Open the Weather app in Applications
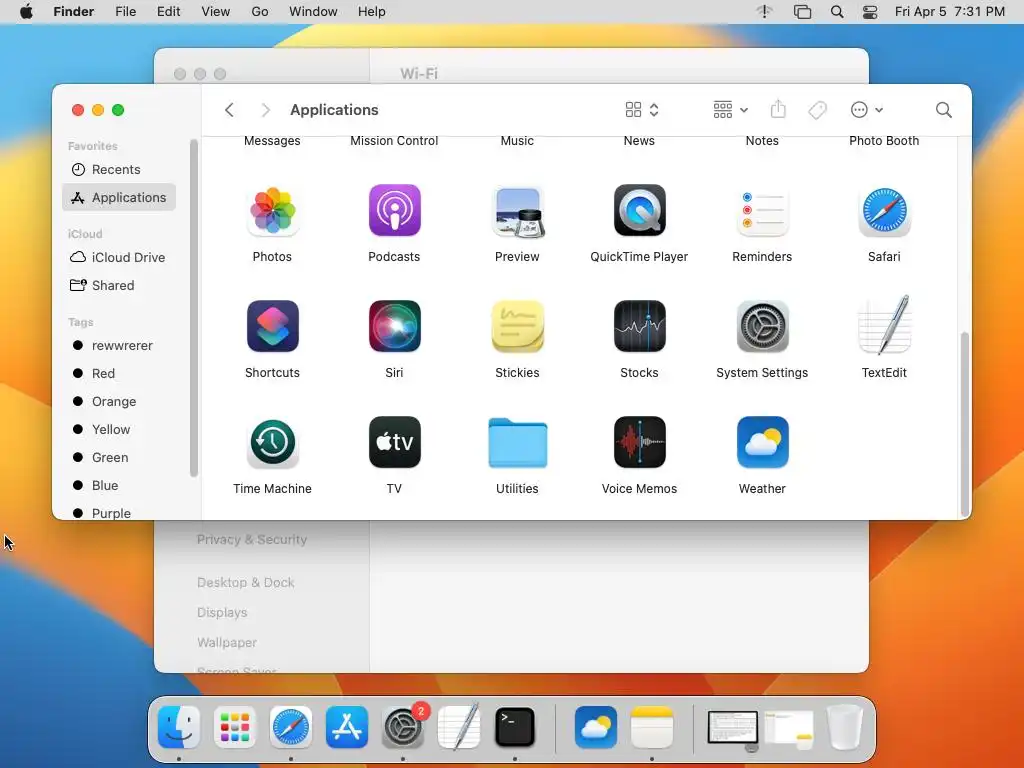 pyautogui.click(x=762, y=442)
